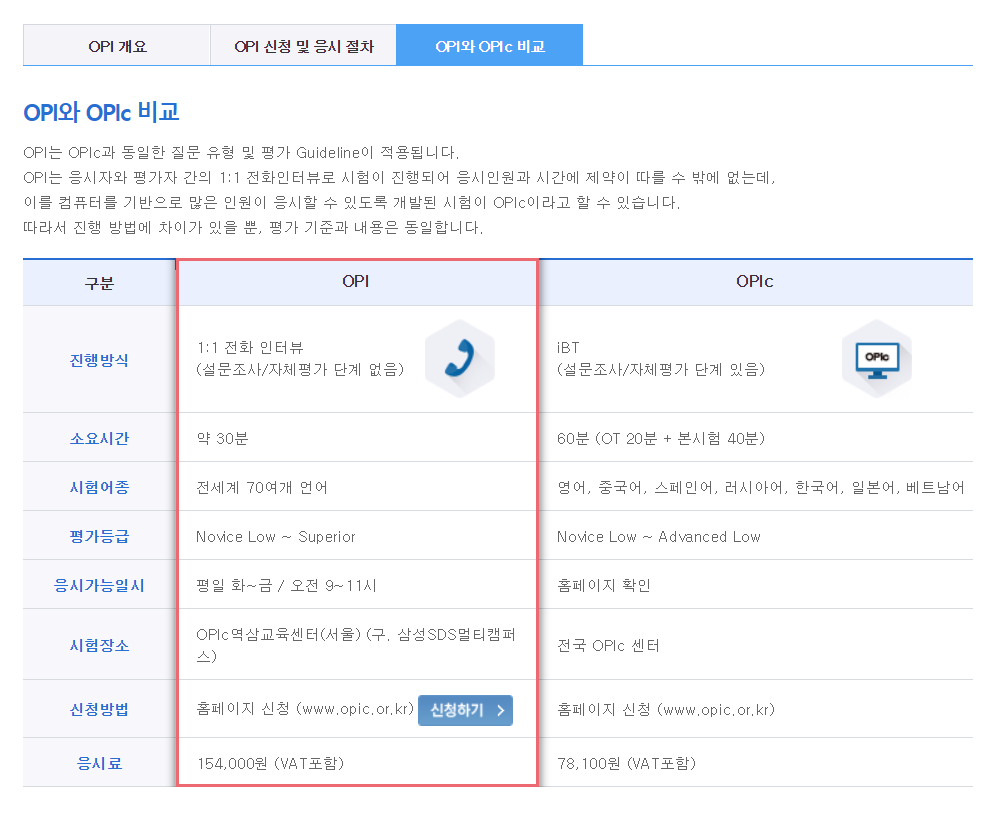The image size is (1000, 823).
Task: Click 'iBT' text in OPIc column
Action: [568, 348]
